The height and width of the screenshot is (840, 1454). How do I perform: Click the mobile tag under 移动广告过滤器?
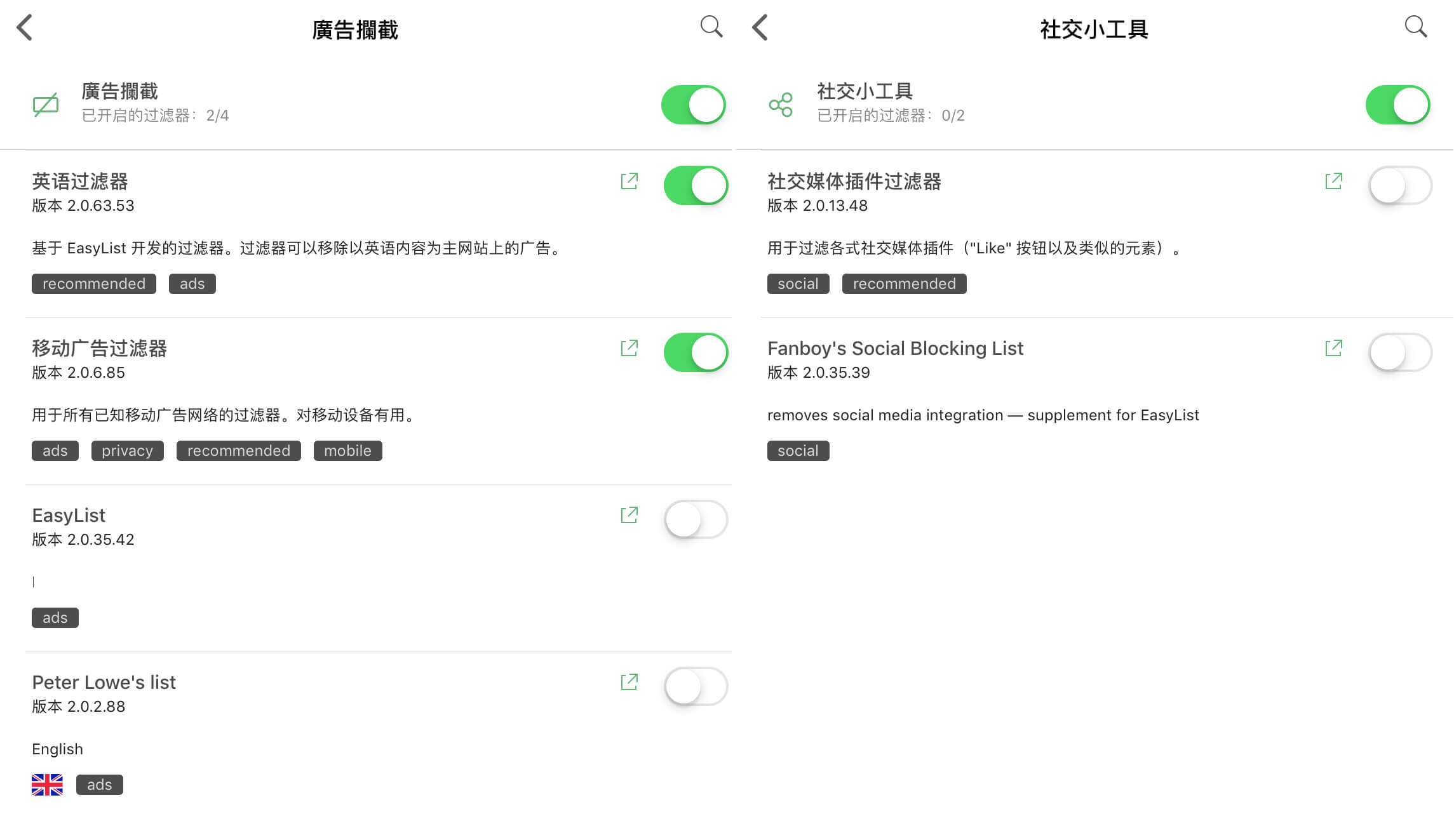(347, 450)
